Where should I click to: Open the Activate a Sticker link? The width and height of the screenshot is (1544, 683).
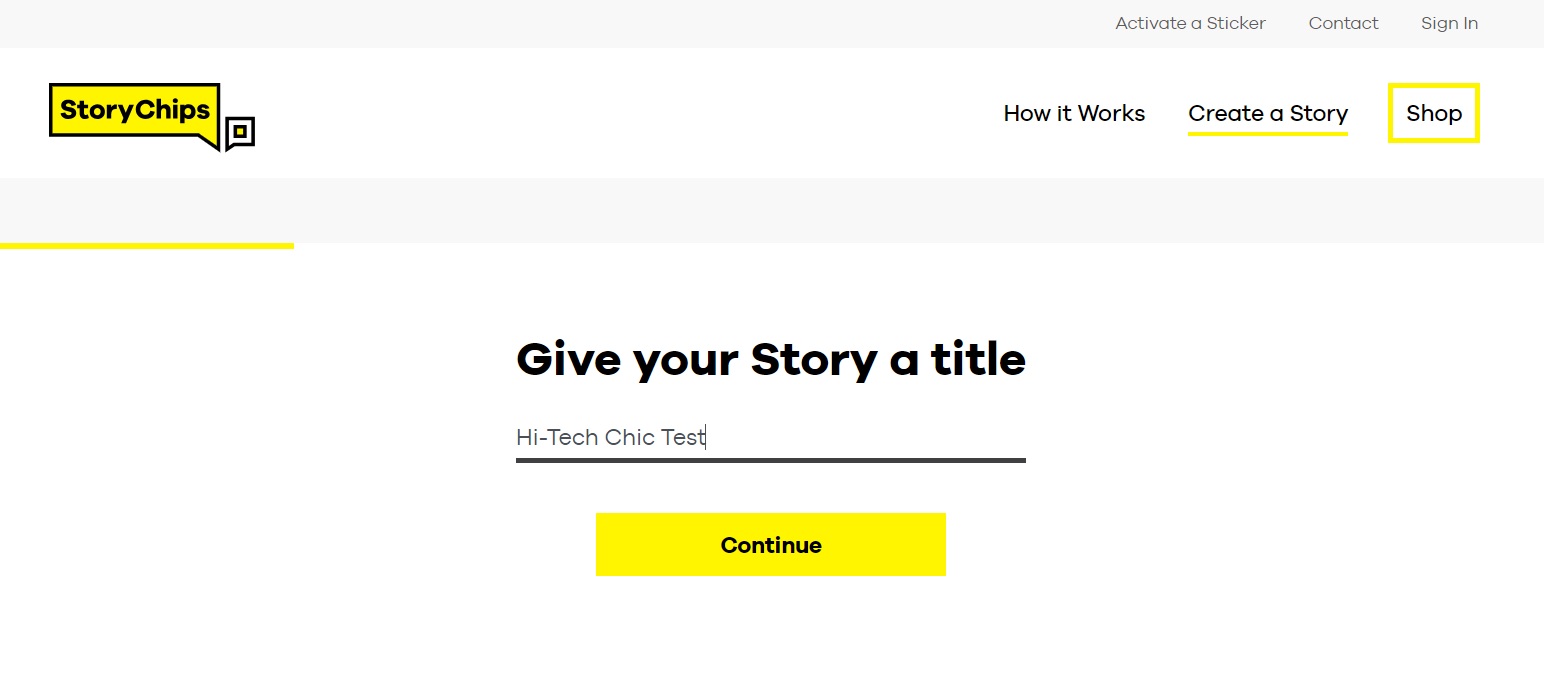pos(1190,23)
